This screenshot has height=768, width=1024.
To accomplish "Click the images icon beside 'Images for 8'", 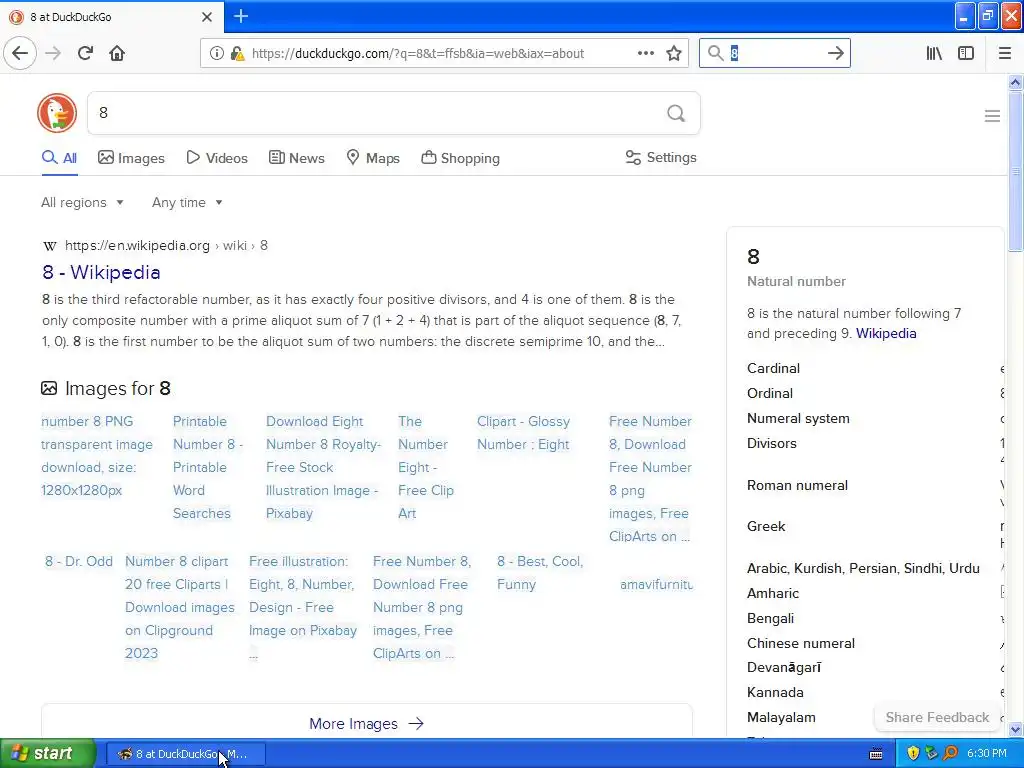I will (49, 389).
